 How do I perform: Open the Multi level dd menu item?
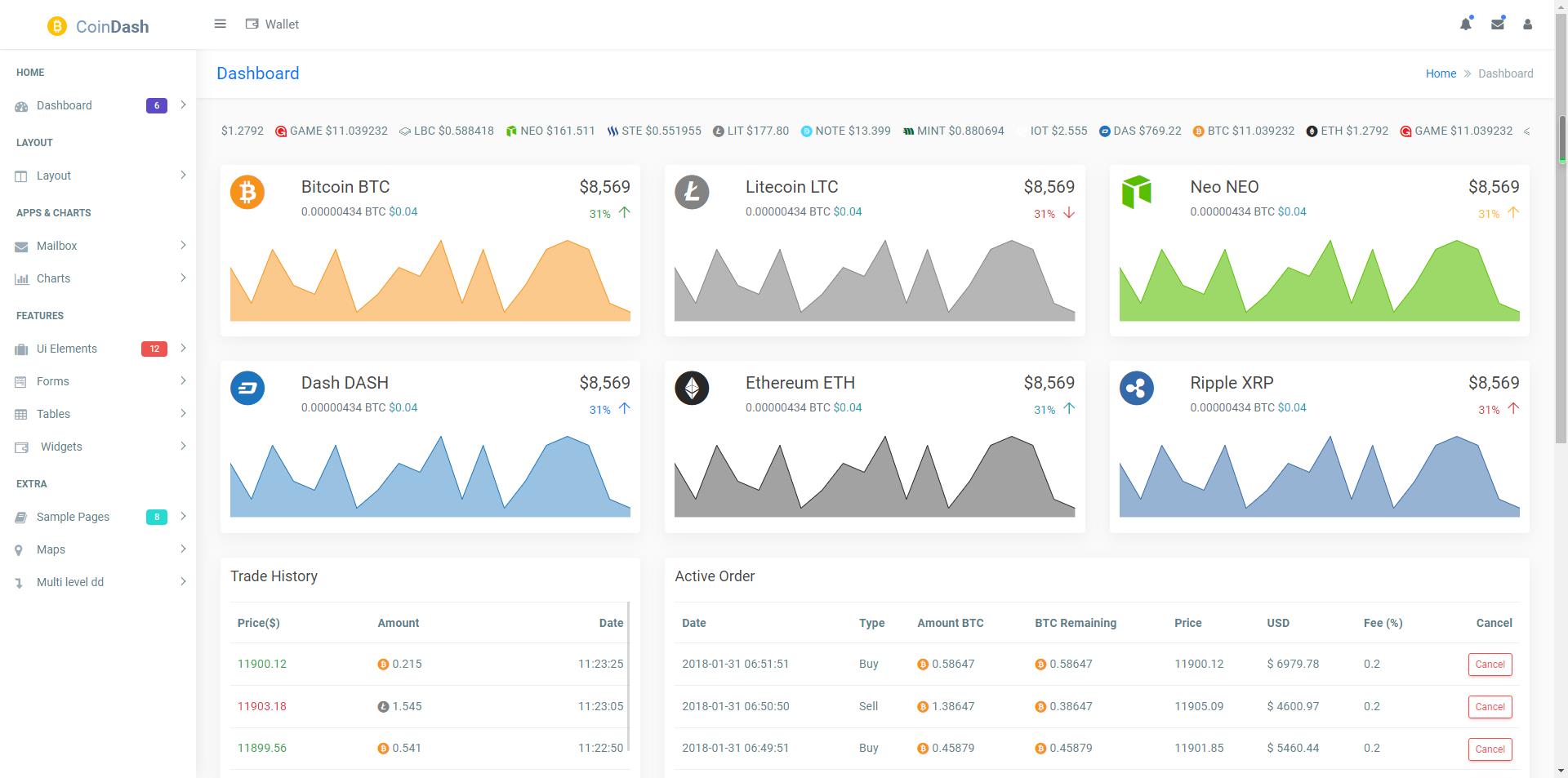pos(98,582)
